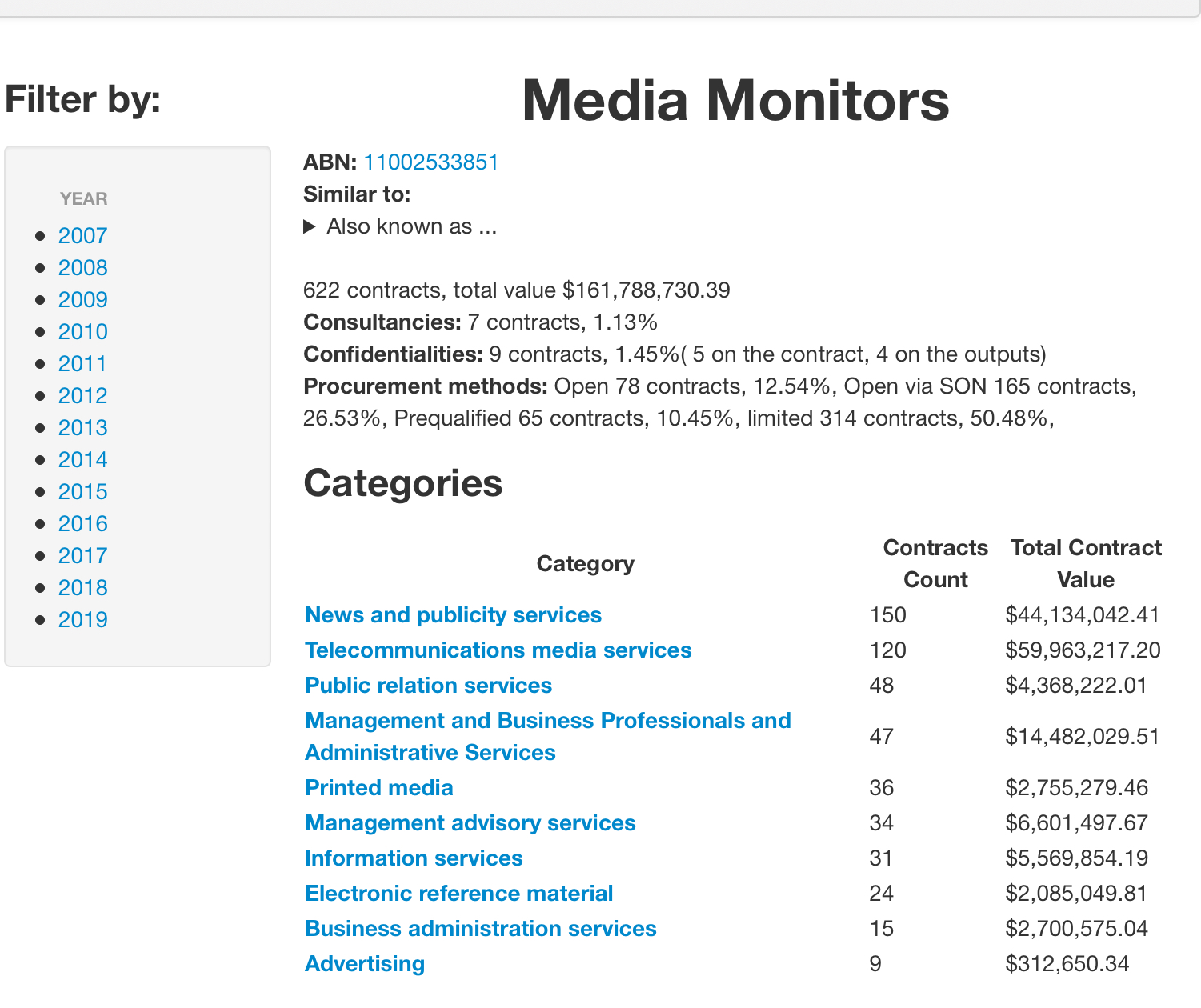Select the 'Category' column header
1201x1008 pixels.
585,564
